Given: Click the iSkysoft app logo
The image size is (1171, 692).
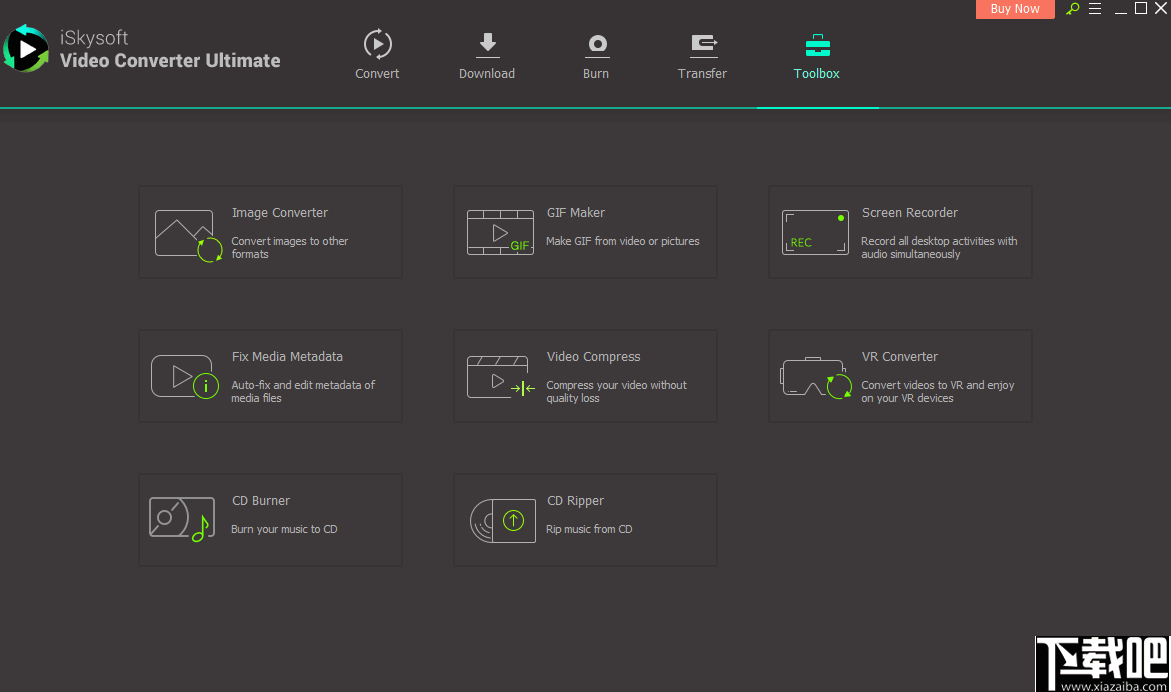Looking at the screenshot, I should 26,49.
